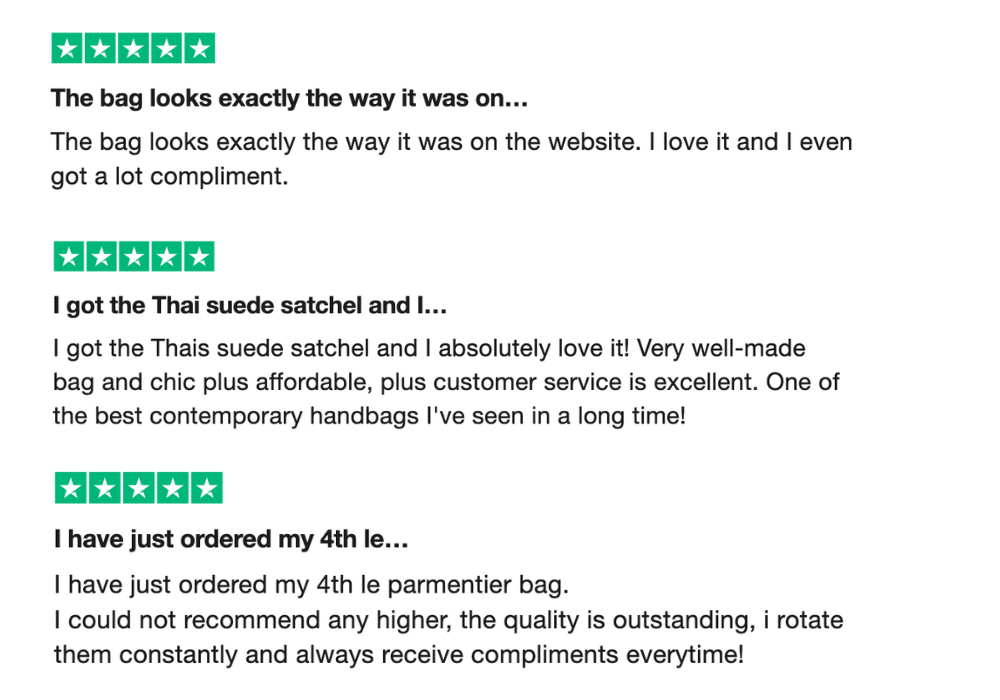Viewport: 1000px width, 700px height.
Task: Click the "Very well-made" review body line
Action: point(429,349)
